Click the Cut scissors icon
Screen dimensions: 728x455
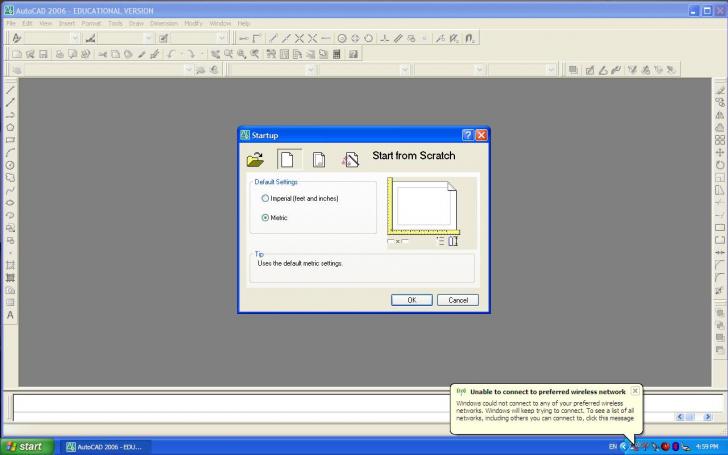(x=102, y=54)
